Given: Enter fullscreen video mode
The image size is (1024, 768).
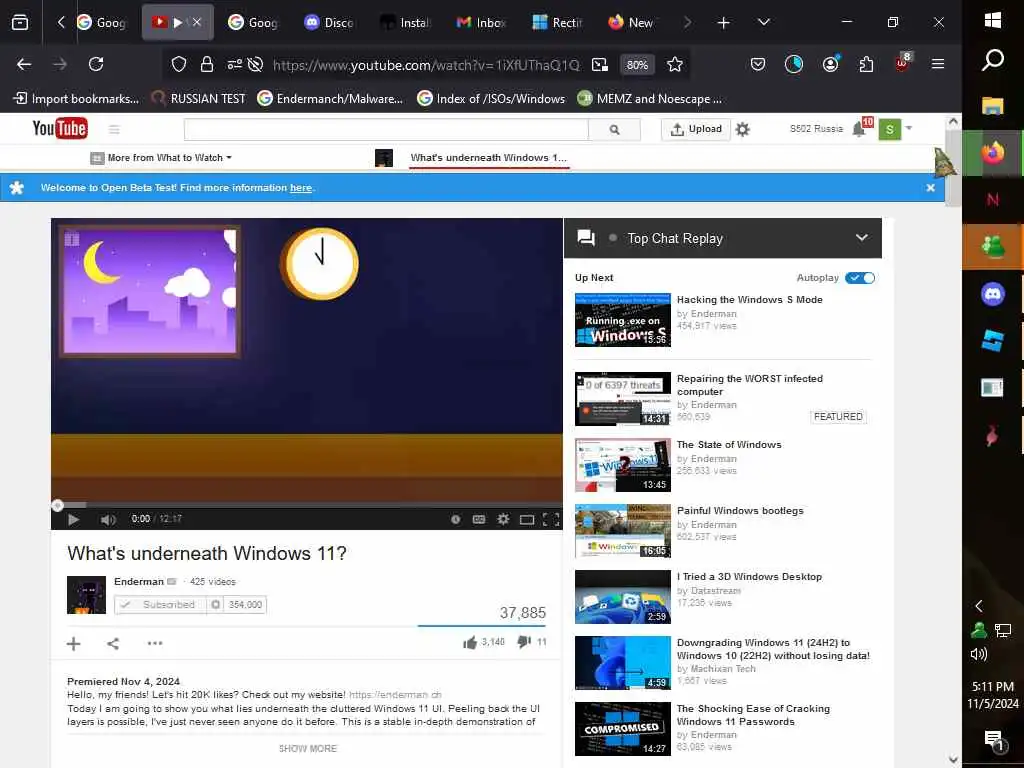Looking at the screenshot, I should [x=551, y=519].
